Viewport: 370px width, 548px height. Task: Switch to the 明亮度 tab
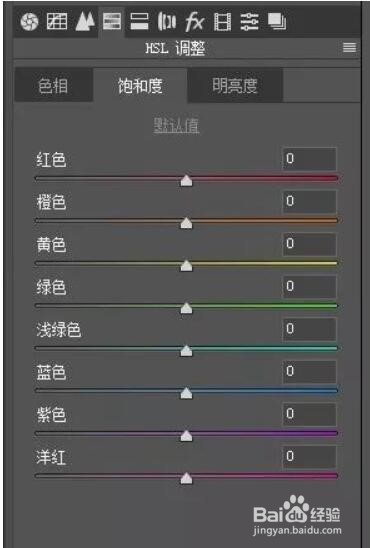235,86
